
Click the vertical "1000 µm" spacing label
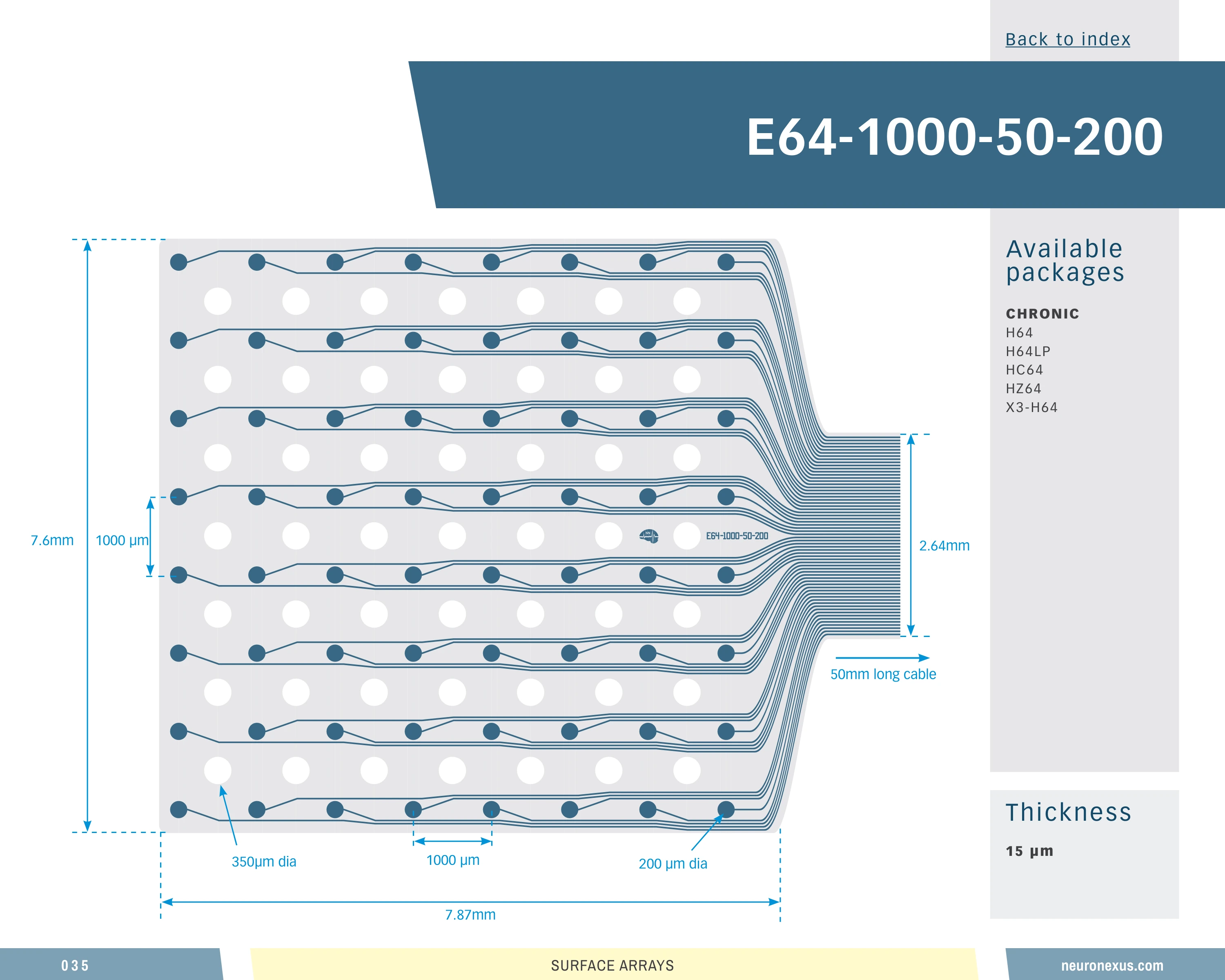tap(122, 540)
